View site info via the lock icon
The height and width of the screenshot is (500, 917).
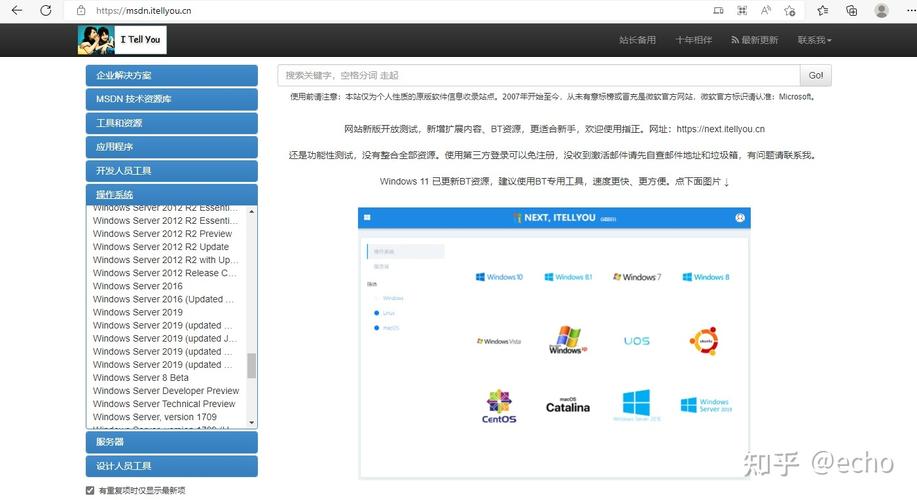81,11
